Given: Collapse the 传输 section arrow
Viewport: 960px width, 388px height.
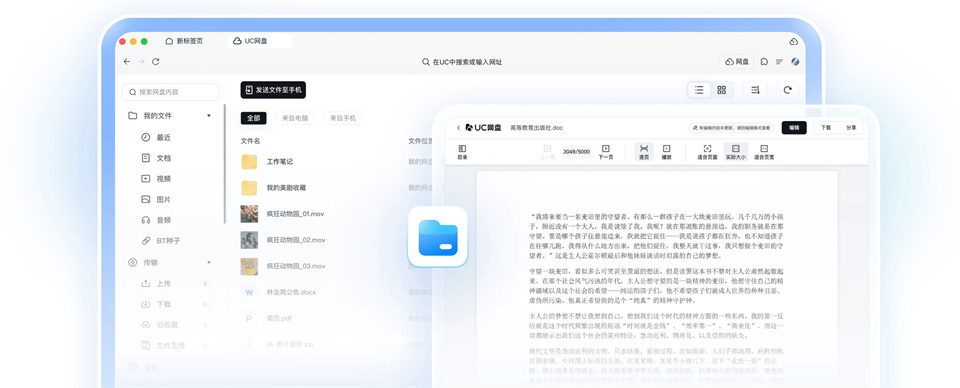Looking at the screenshot, I should [209, 263].
